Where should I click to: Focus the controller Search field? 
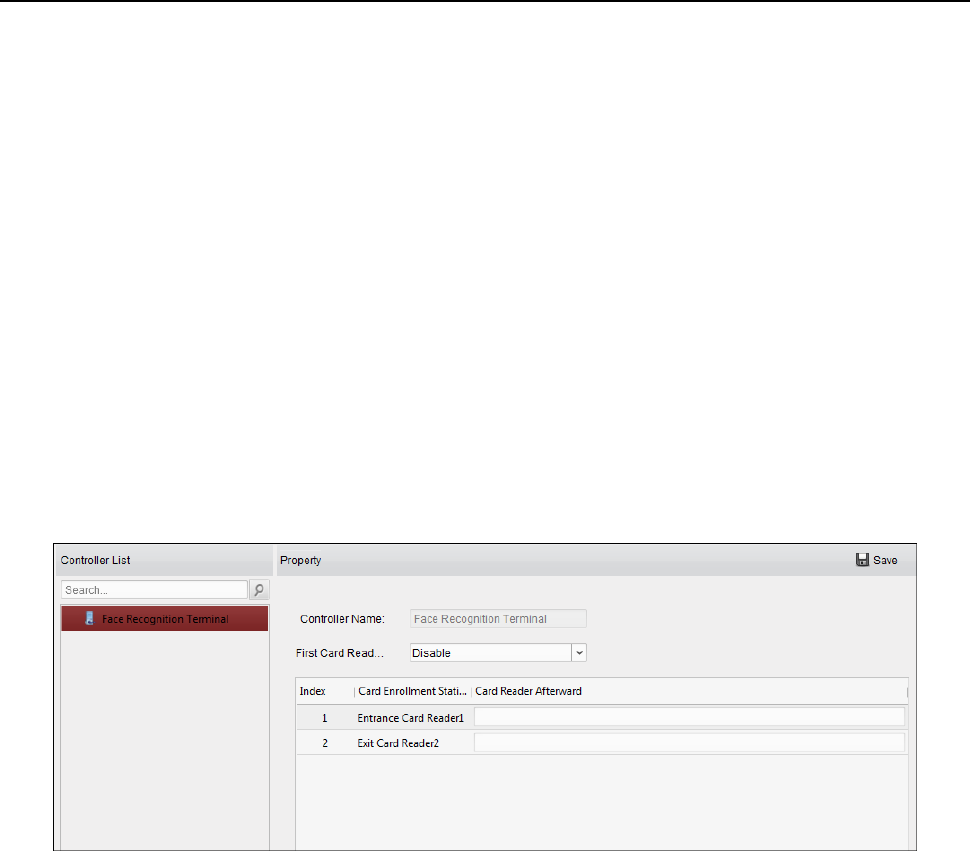(x=154, y=590)
